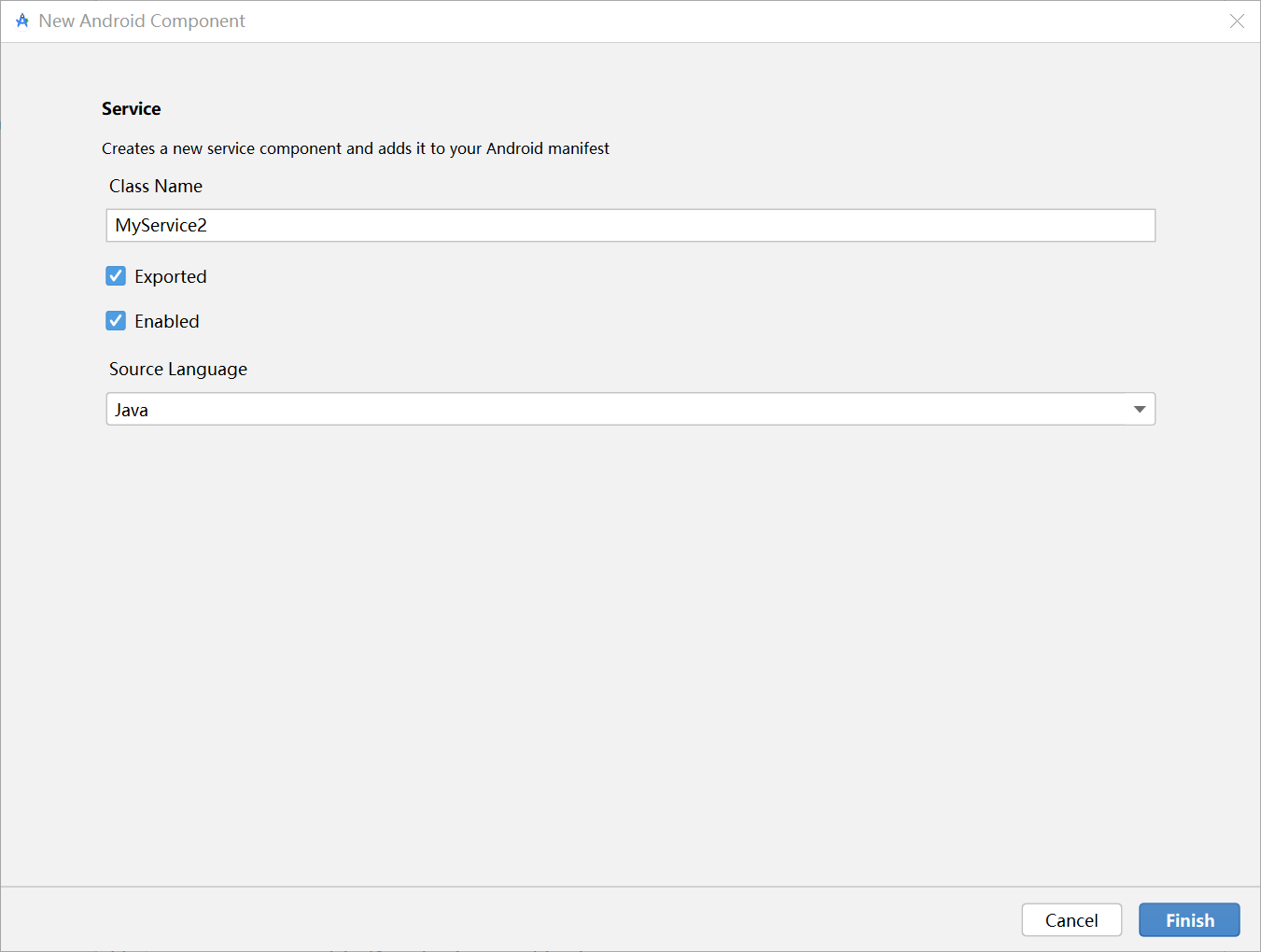
Task: Click the Exported checkbox label text
Action: click(x=171, y=277)
